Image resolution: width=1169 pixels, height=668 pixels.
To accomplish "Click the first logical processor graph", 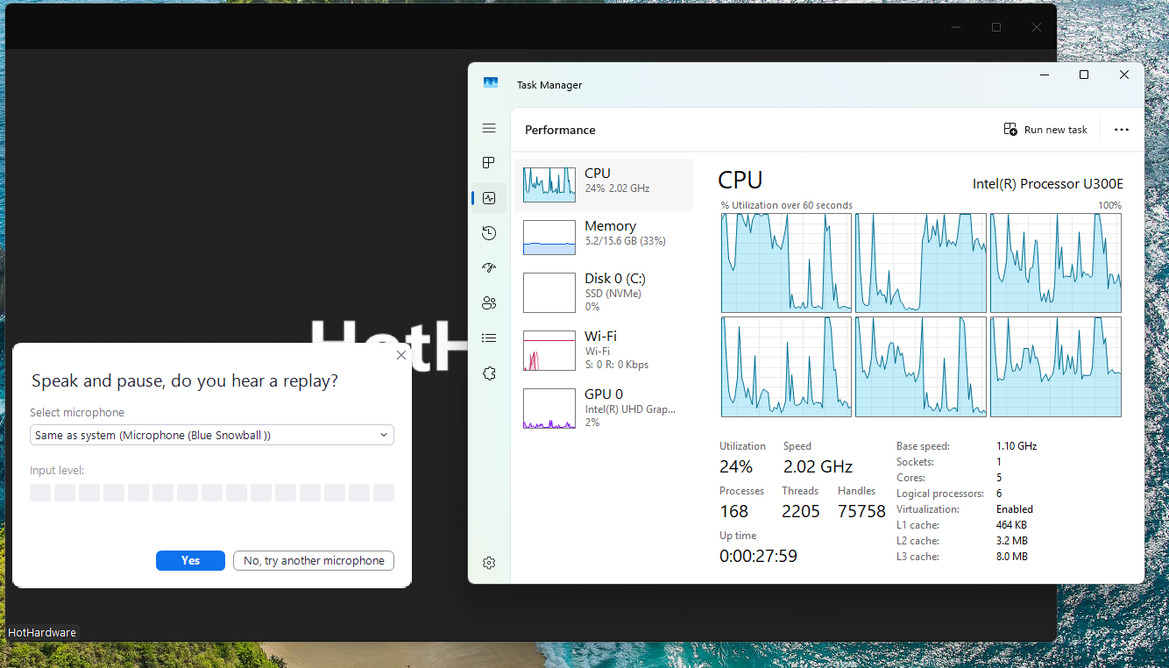I will coord(786,262).
